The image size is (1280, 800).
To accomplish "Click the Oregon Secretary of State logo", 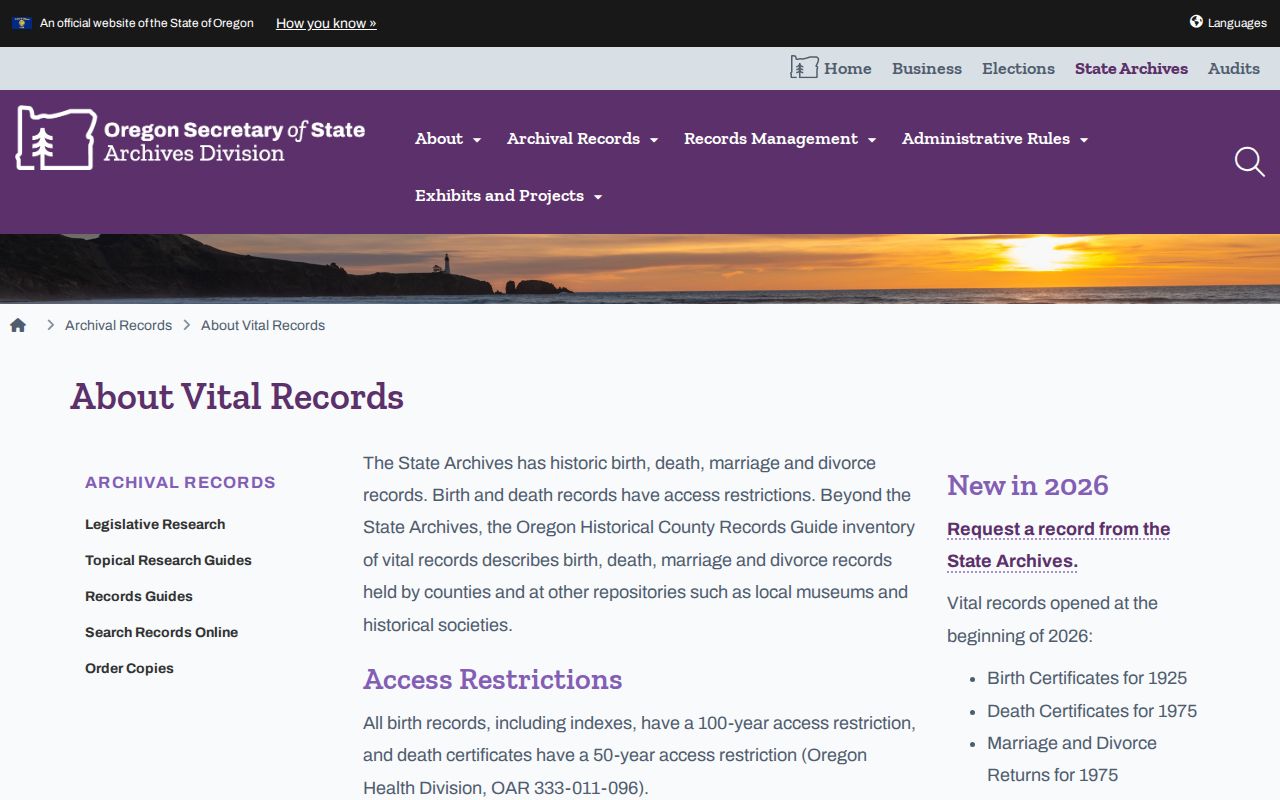I will (x=190, y=138).
